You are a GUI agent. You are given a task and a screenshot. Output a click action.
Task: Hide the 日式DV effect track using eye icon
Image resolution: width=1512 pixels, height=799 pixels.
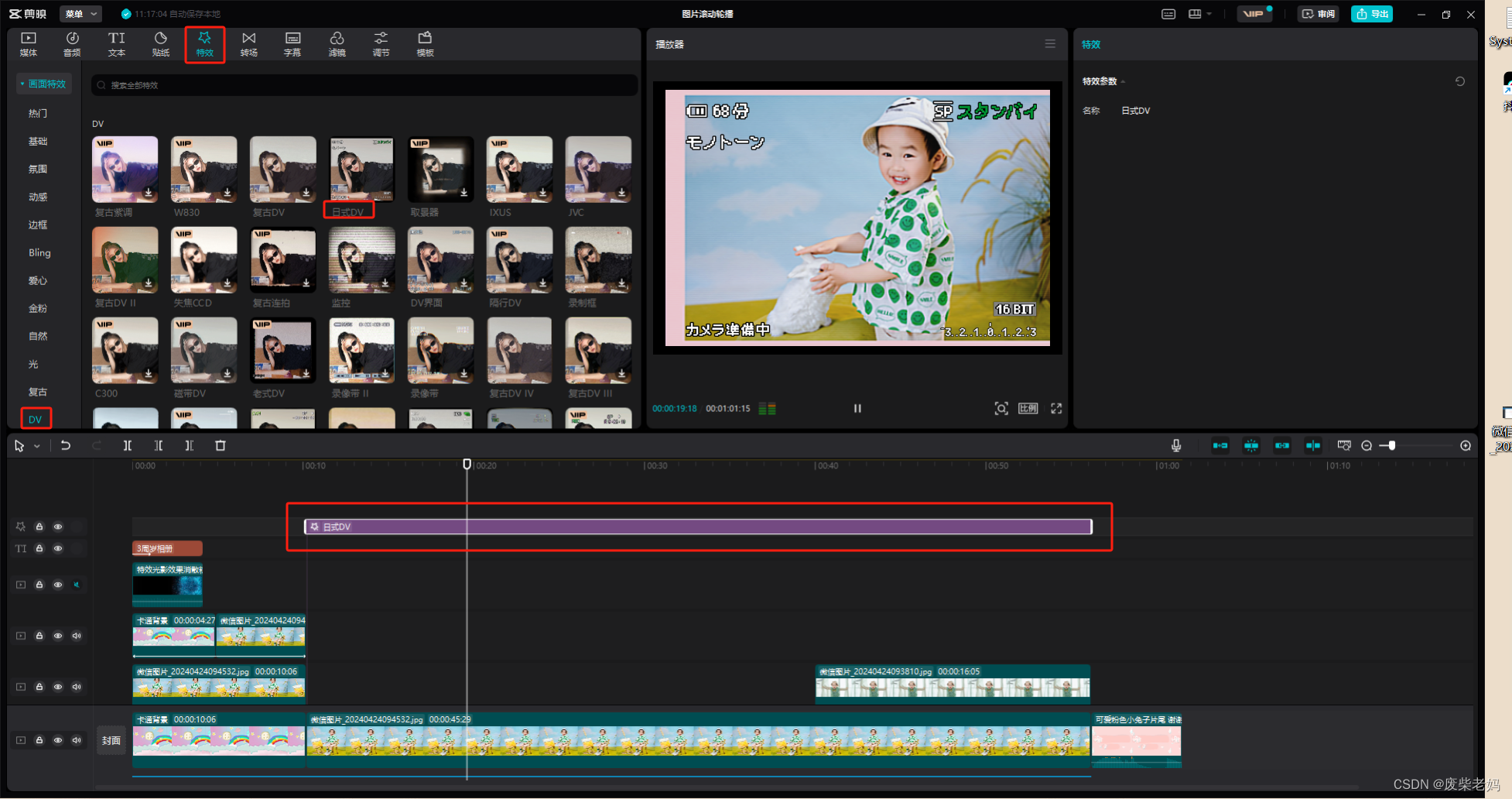(58, 527)
